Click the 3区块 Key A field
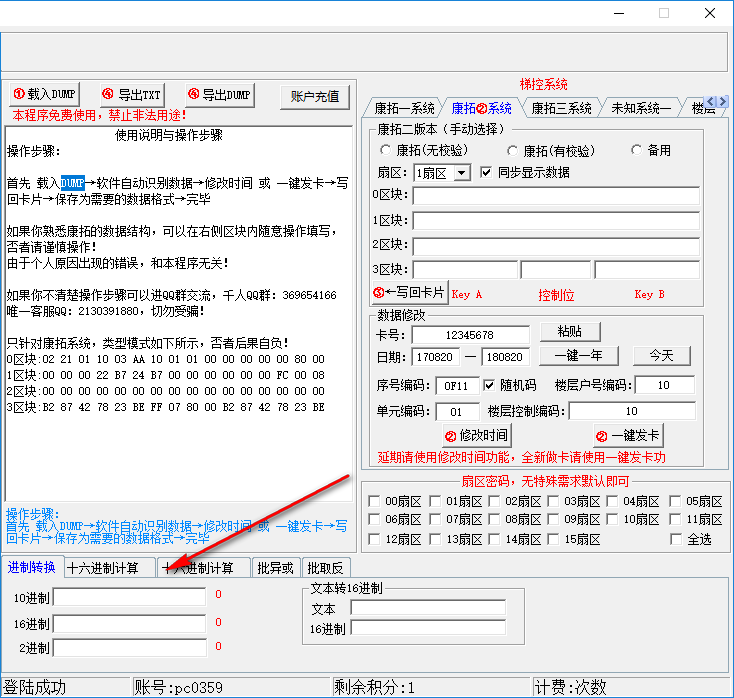Viewport: 734px width, 698px height. [x=465, y=270]
